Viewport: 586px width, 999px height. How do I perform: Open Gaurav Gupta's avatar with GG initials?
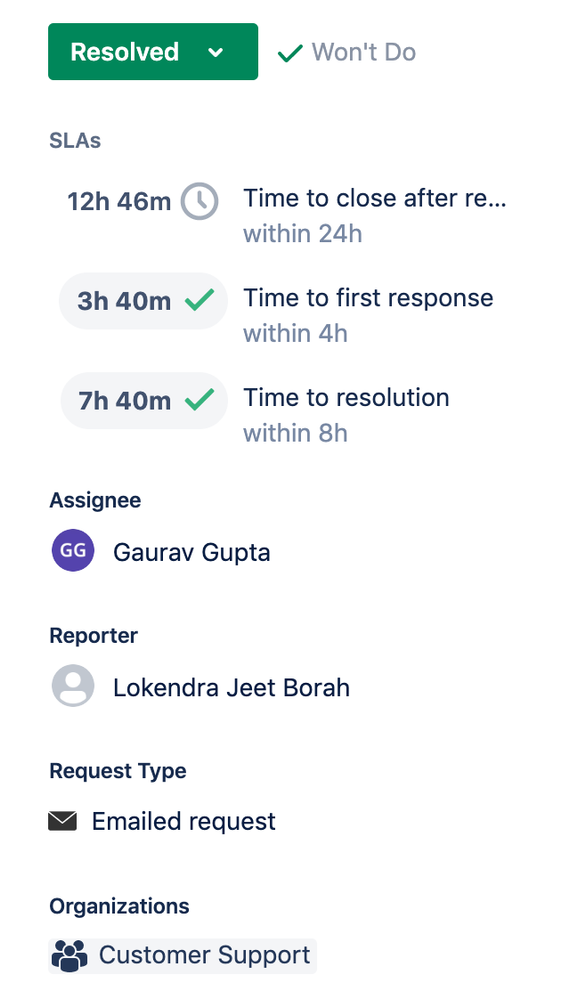click(x=72, y=551)
